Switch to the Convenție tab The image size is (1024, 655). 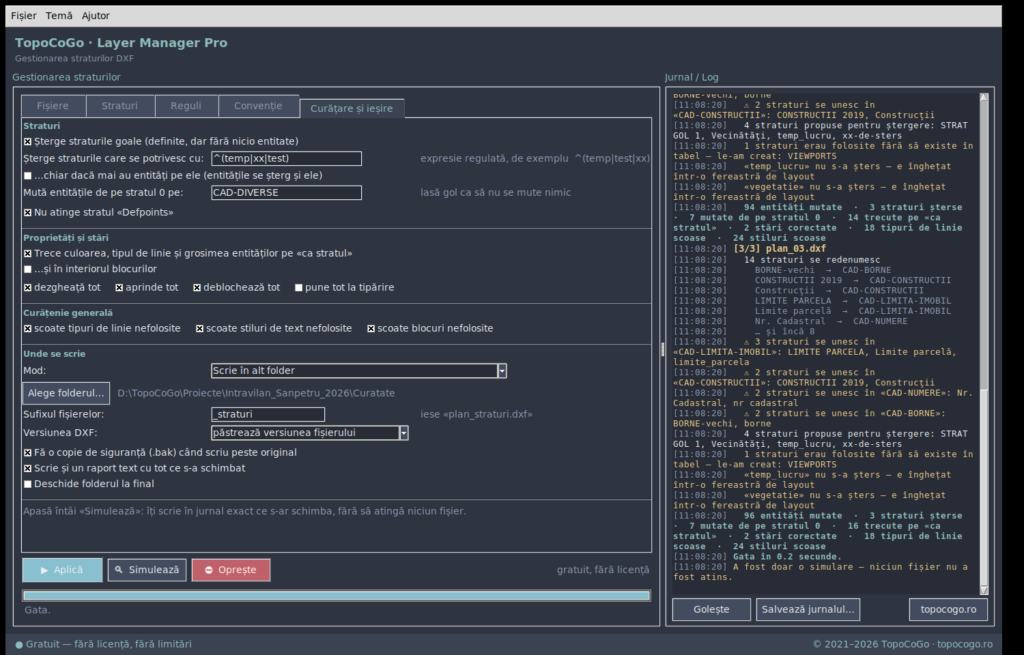[x=258, y=106]
